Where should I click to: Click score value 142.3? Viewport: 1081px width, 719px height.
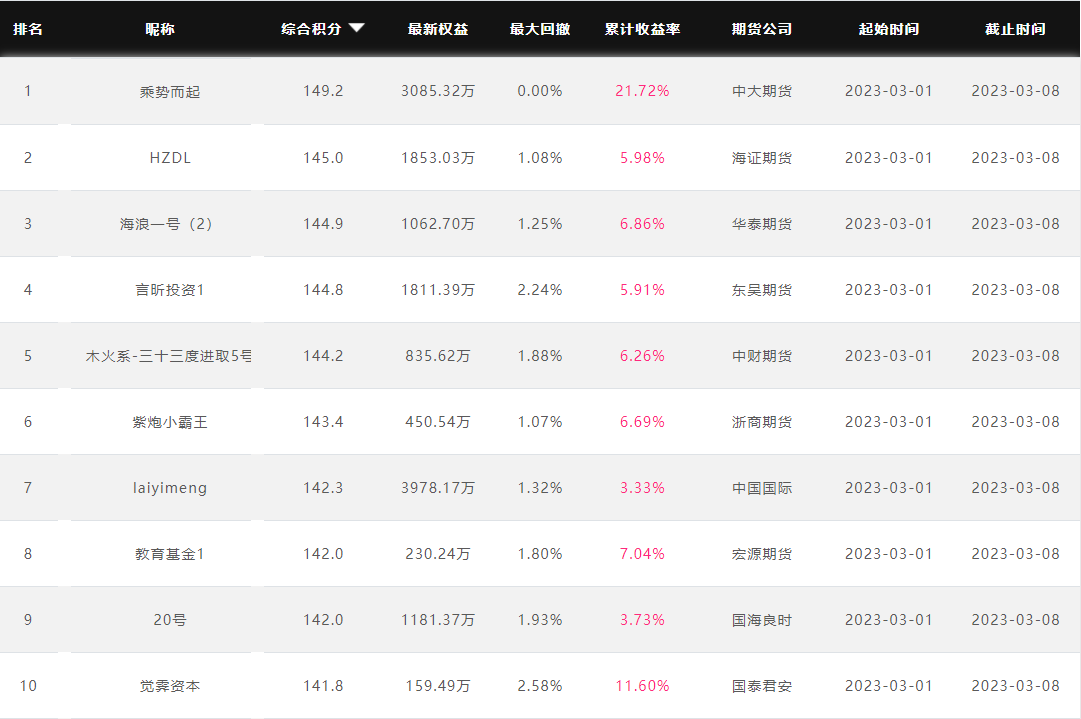(323, 488)
